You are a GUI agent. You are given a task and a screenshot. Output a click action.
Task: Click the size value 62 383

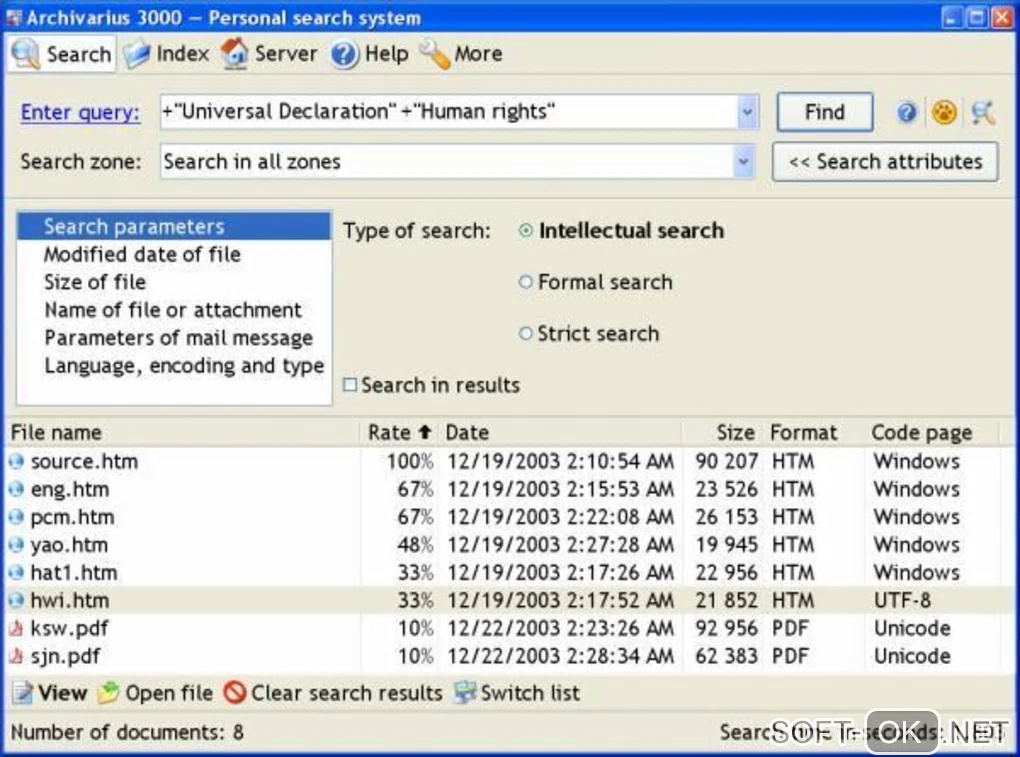(727, 656)
